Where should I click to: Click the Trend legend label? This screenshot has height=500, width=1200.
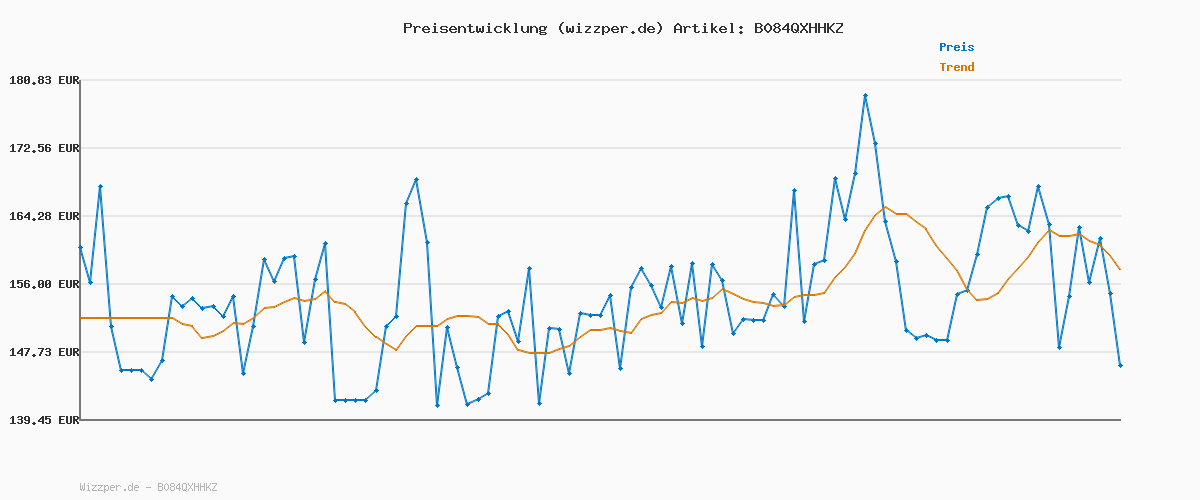point(956,68)
